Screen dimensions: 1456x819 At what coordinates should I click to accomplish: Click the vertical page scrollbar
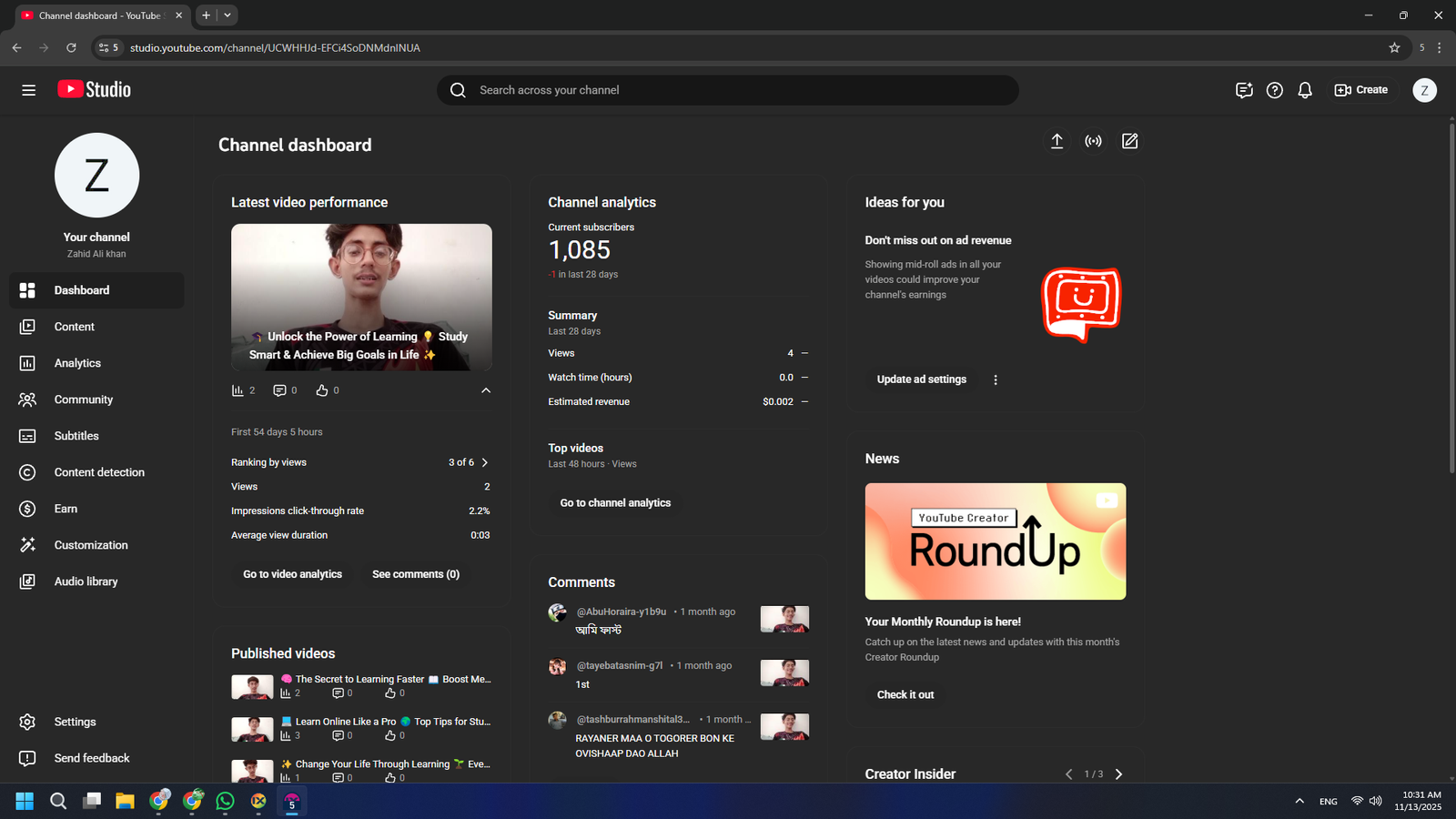[x=1451, y=300]
